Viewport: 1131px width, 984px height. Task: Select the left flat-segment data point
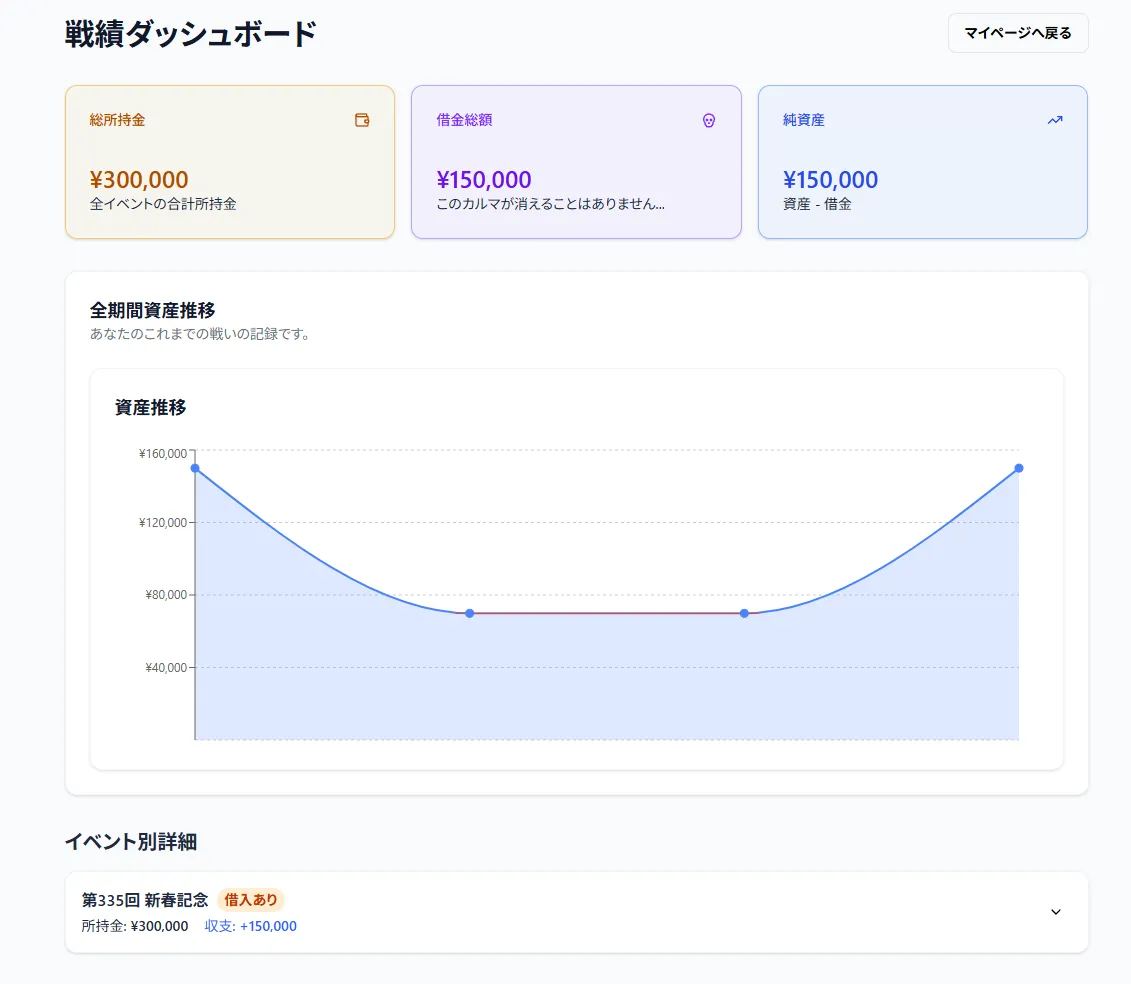pyautogui.click(x=469, y=614)
